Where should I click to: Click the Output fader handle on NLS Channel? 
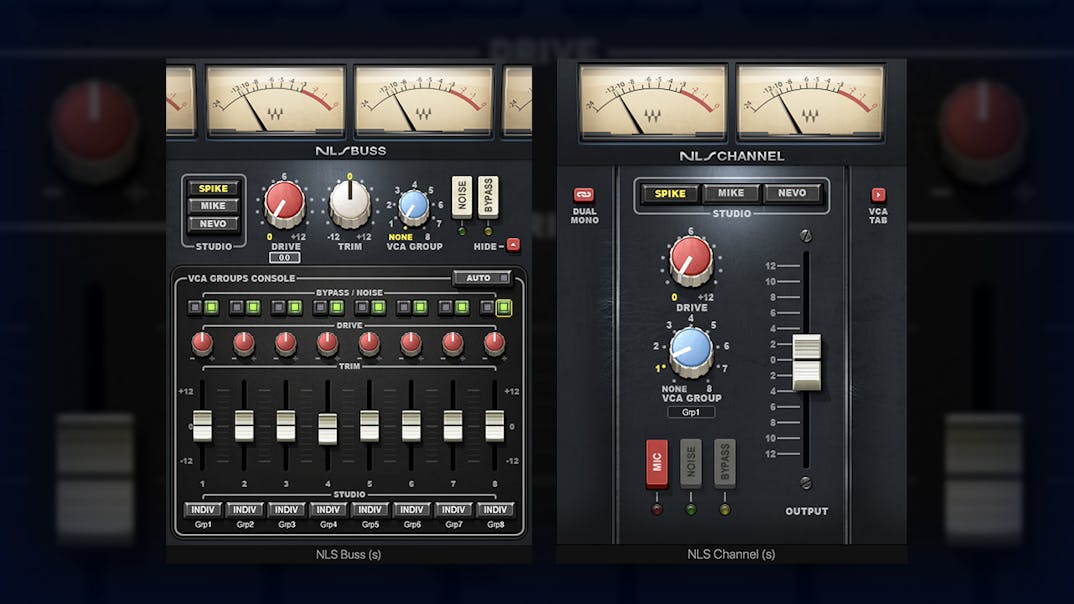[806, 362]
